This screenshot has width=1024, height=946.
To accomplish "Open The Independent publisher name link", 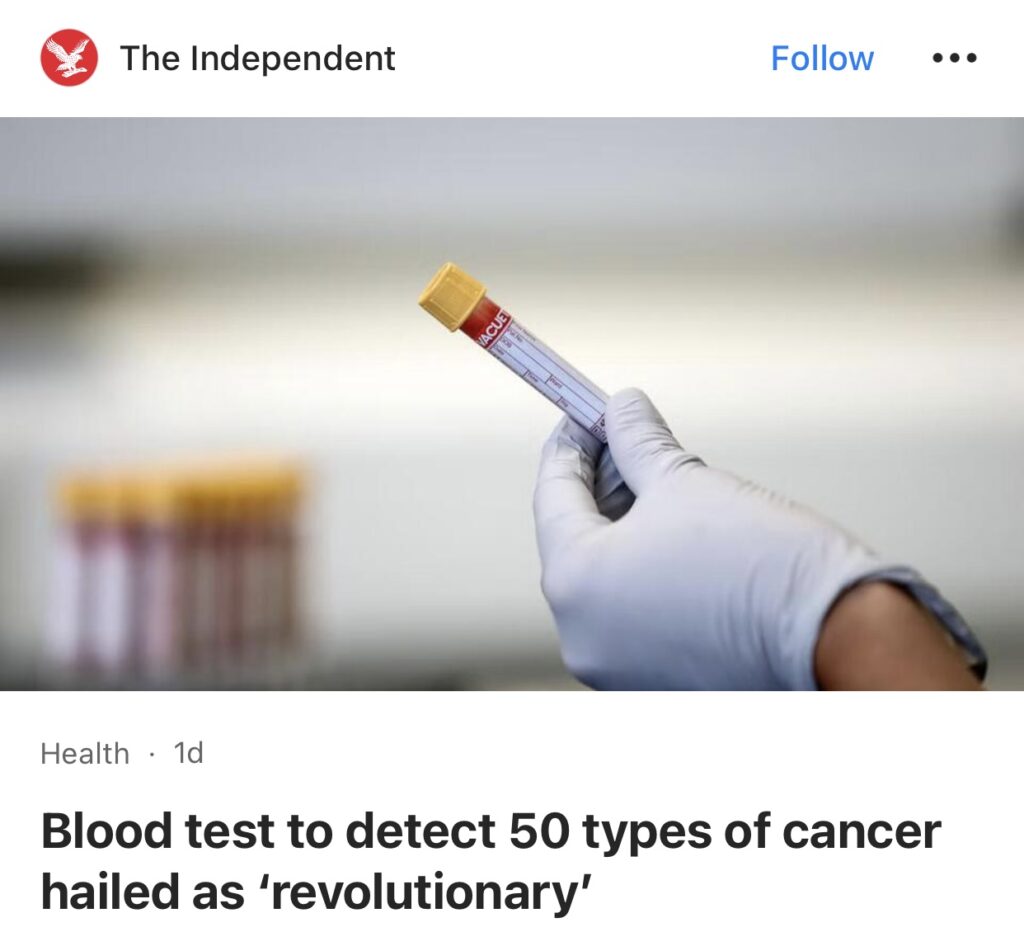I will click(257, 58).
